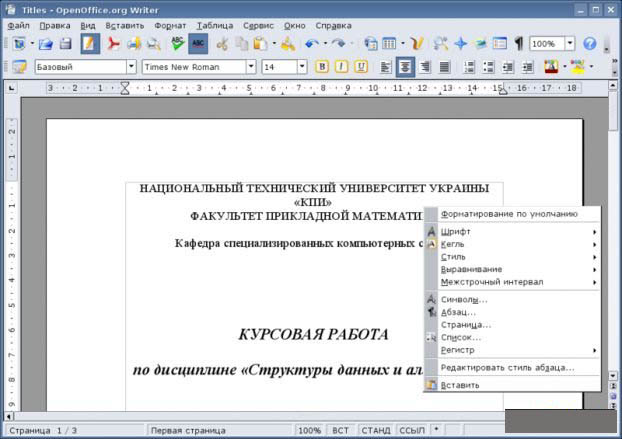This screenshot has width=622, height=439.
Task: Save document with the floppy disk icon
Action: (x=66, y=44)
